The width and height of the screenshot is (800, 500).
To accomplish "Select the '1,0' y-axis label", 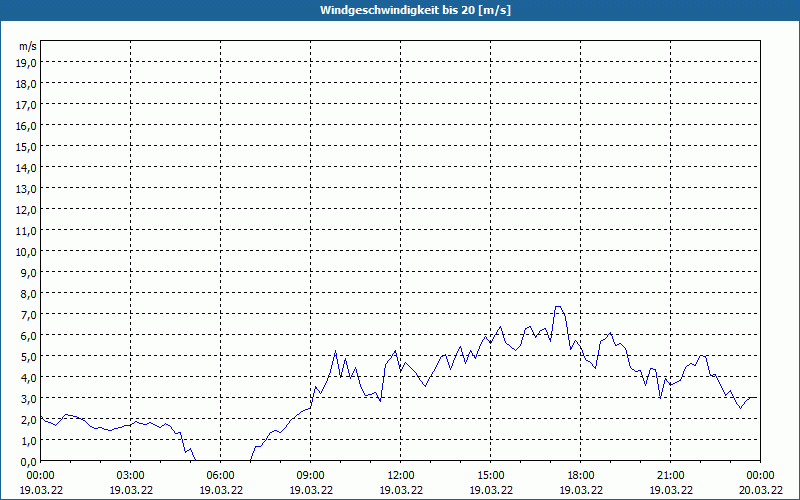I will tap(29, 441).
